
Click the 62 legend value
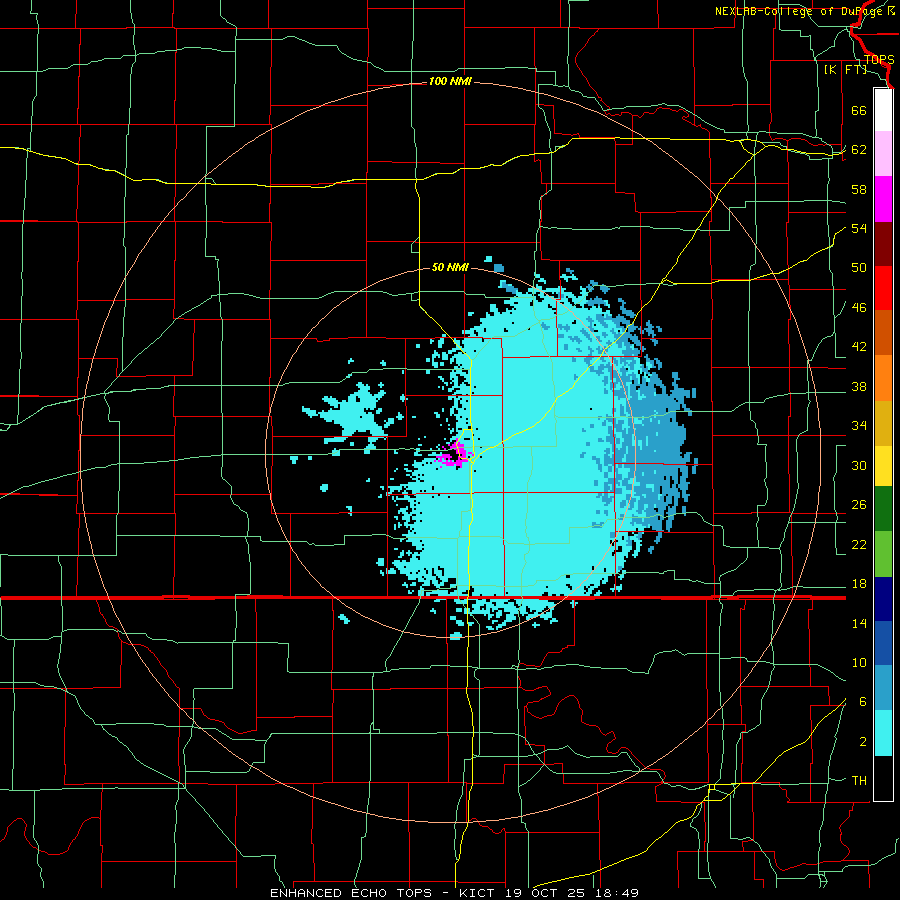coord(859,150)
